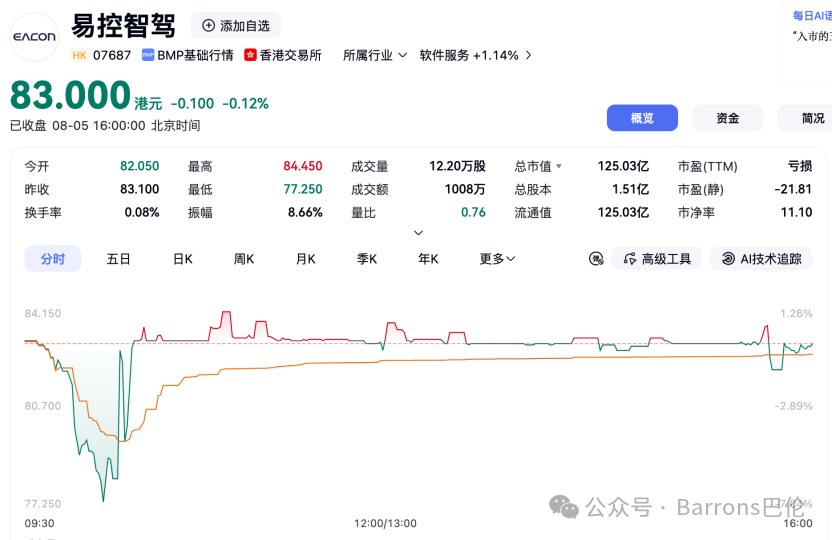Viewport: 832px width, 540px height.
Task: Open 软件服务 +1.14% industry link
Action: (x=469, y=55)
